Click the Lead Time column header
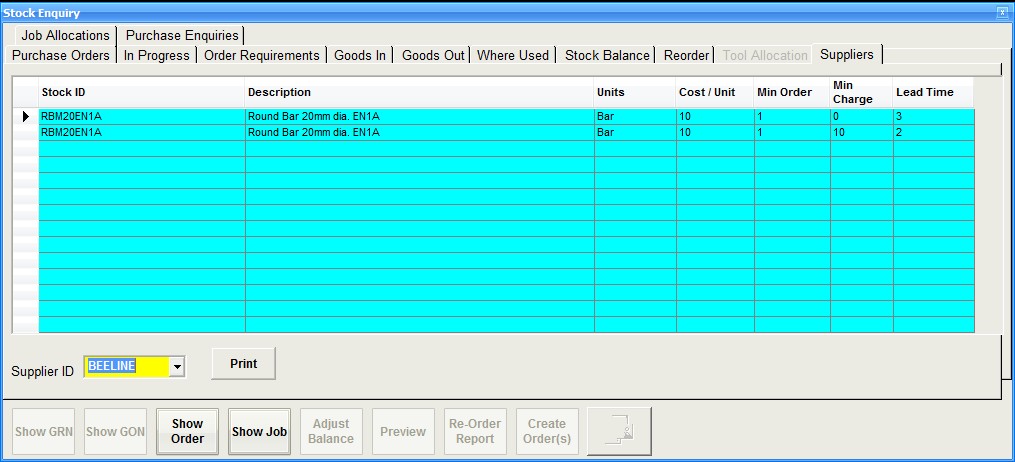1015x462 pixels. click(x=924, y=92)
